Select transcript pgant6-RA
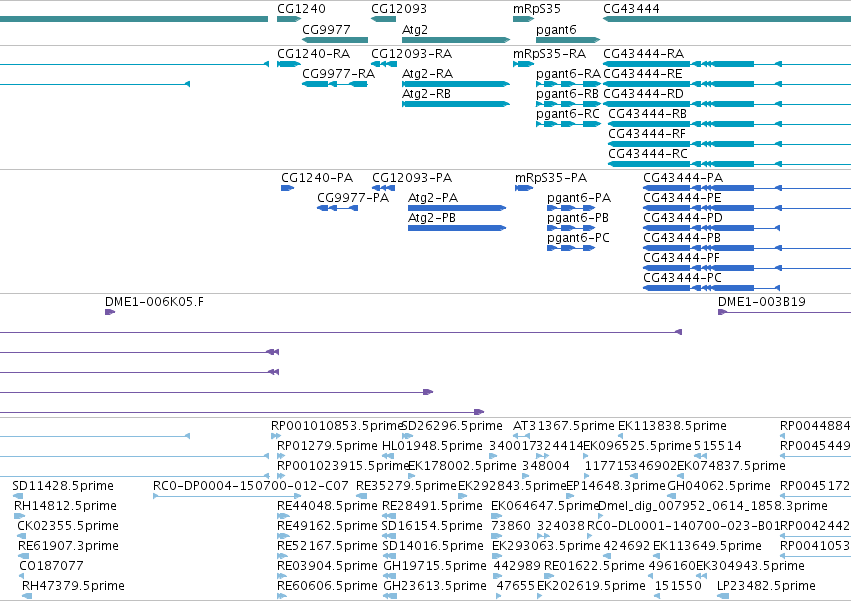 coord(568,74)
